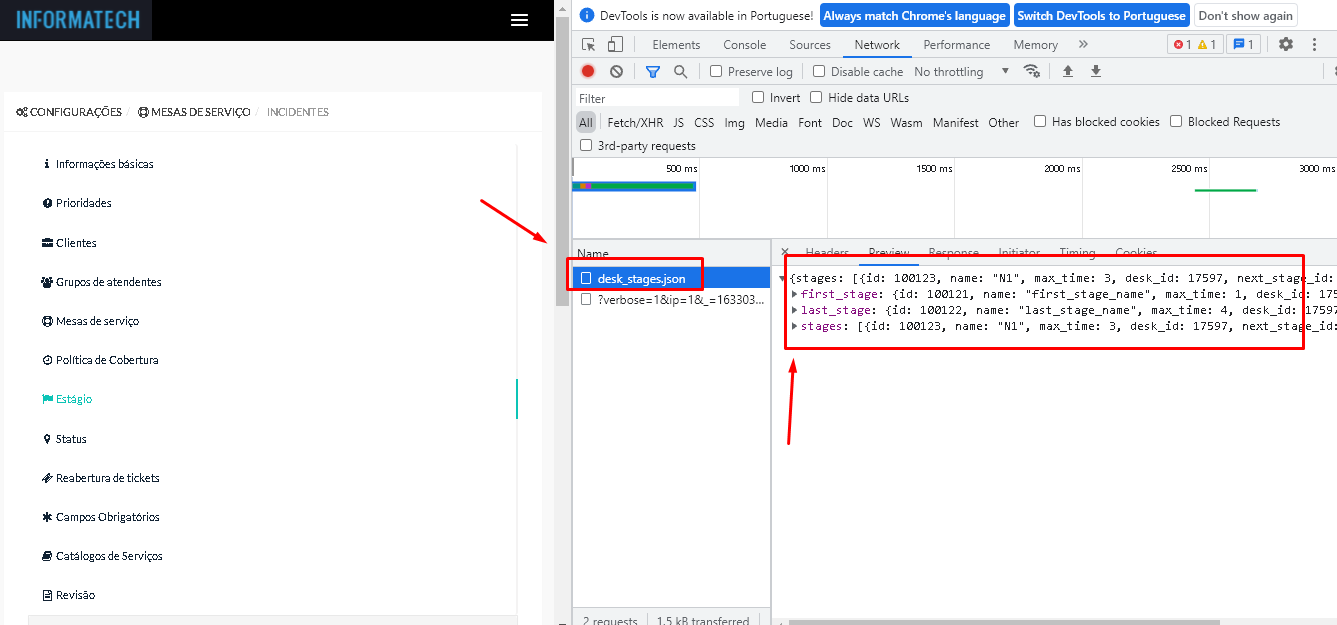Screen dimensions: 1337x625
Task: Close the request details panel
Action: (785, 252)
